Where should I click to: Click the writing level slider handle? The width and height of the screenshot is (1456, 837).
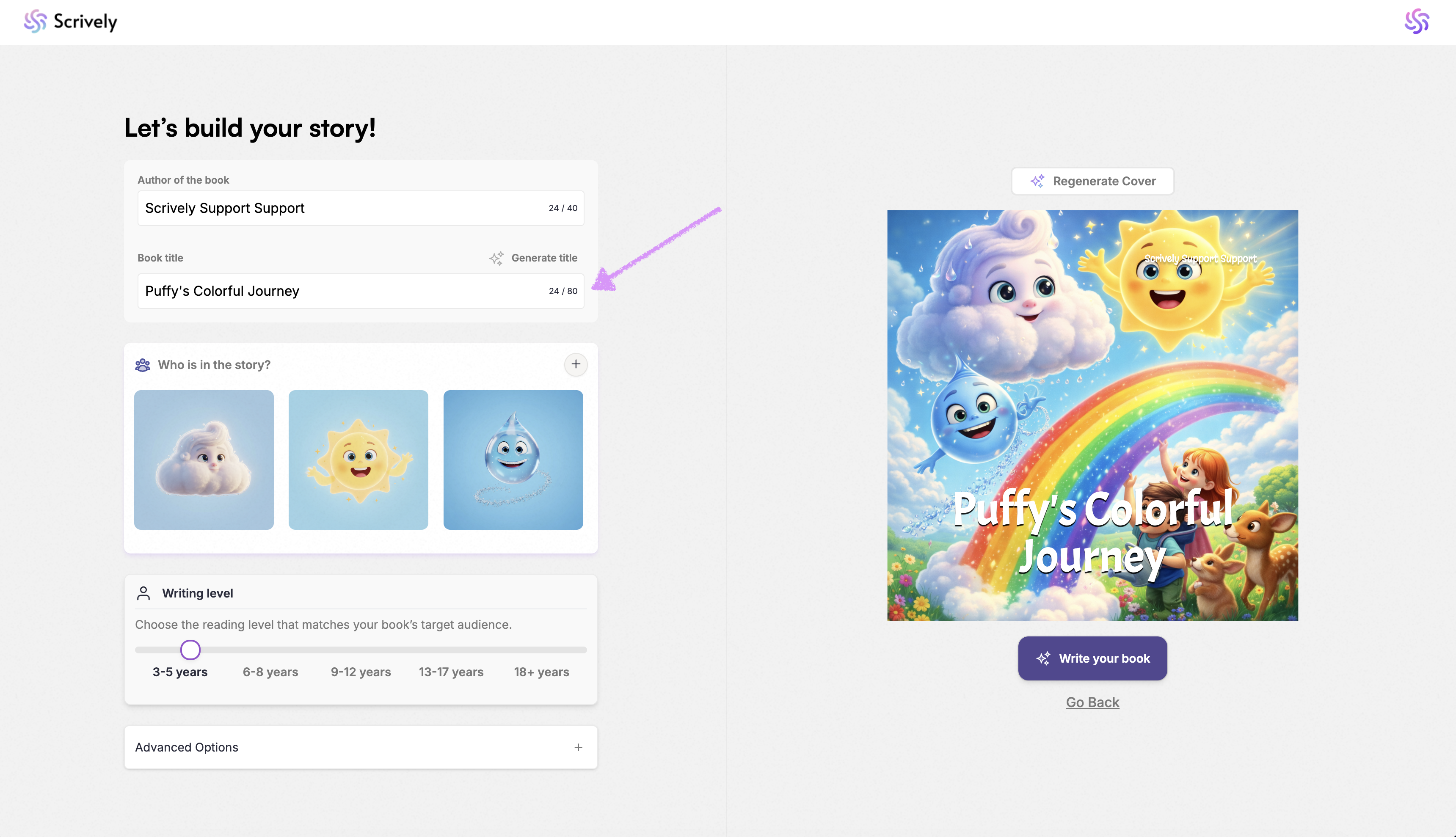pos(190,650)
